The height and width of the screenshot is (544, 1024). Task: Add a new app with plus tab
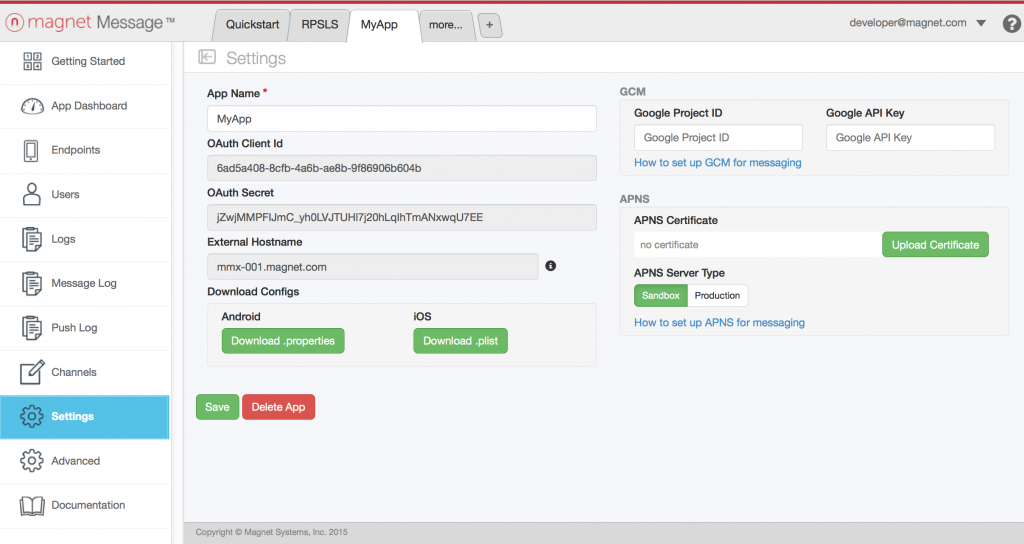tap(490, 25)
